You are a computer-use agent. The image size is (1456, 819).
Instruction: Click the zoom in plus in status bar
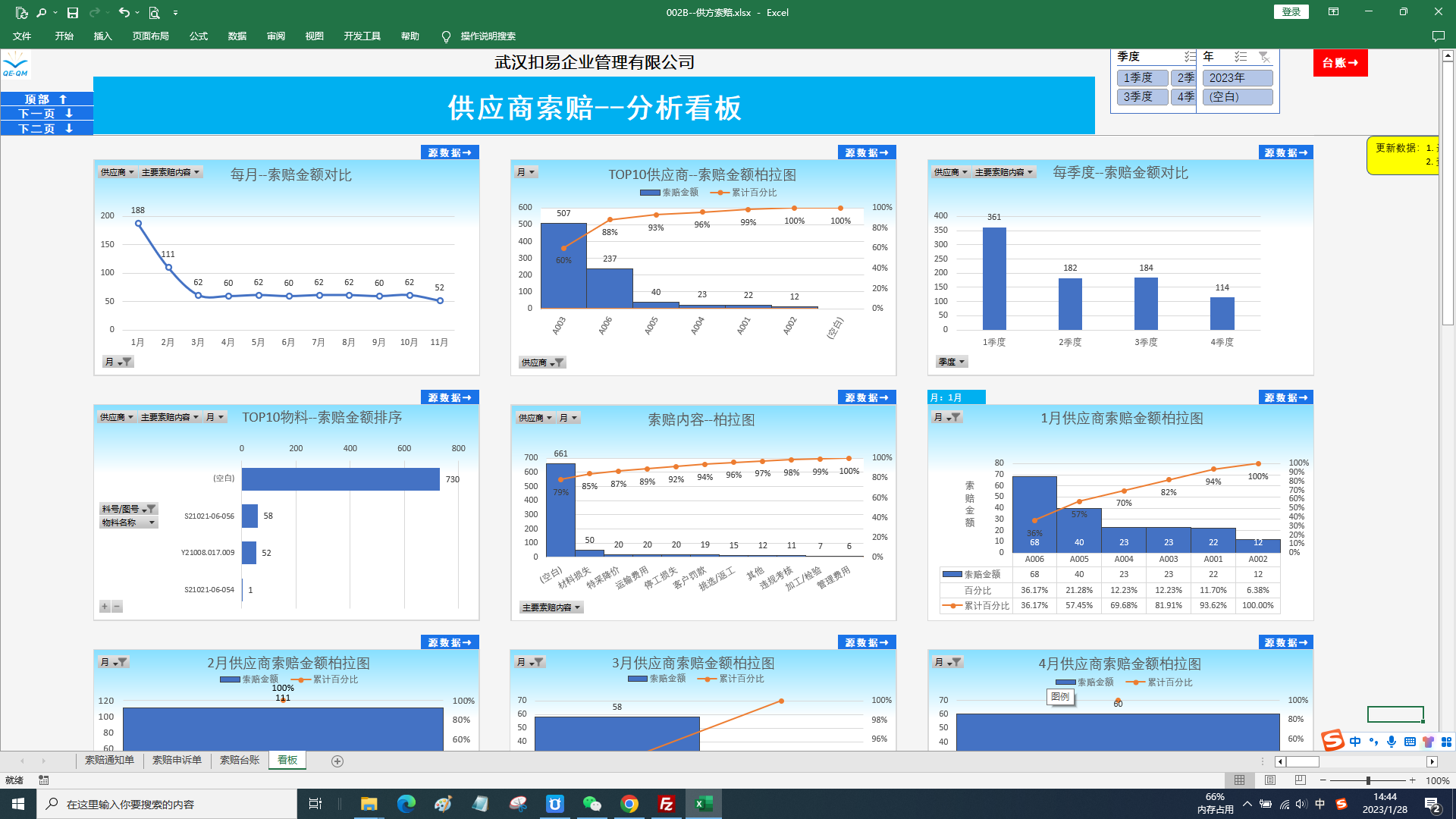coord(1412,780)
